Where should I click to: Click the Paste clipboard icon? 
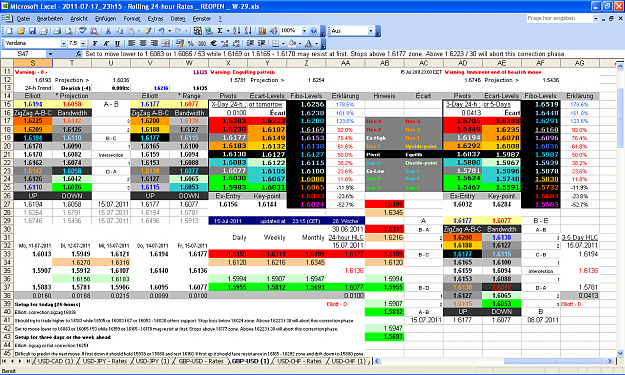click(131, 31)
